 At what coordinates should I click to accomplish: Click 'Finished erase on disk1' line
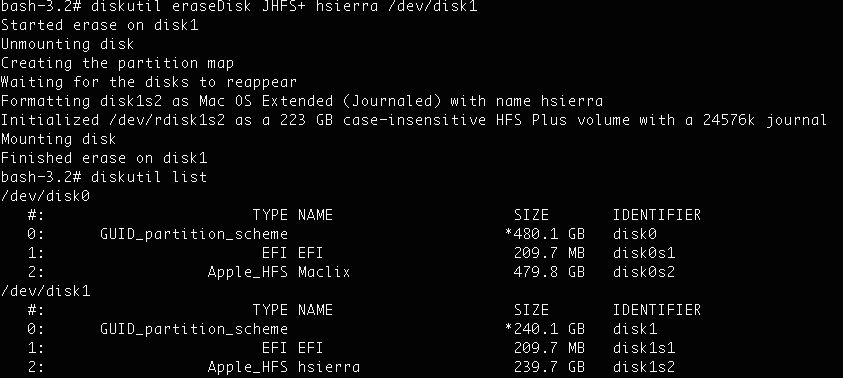tap(104, 158)
